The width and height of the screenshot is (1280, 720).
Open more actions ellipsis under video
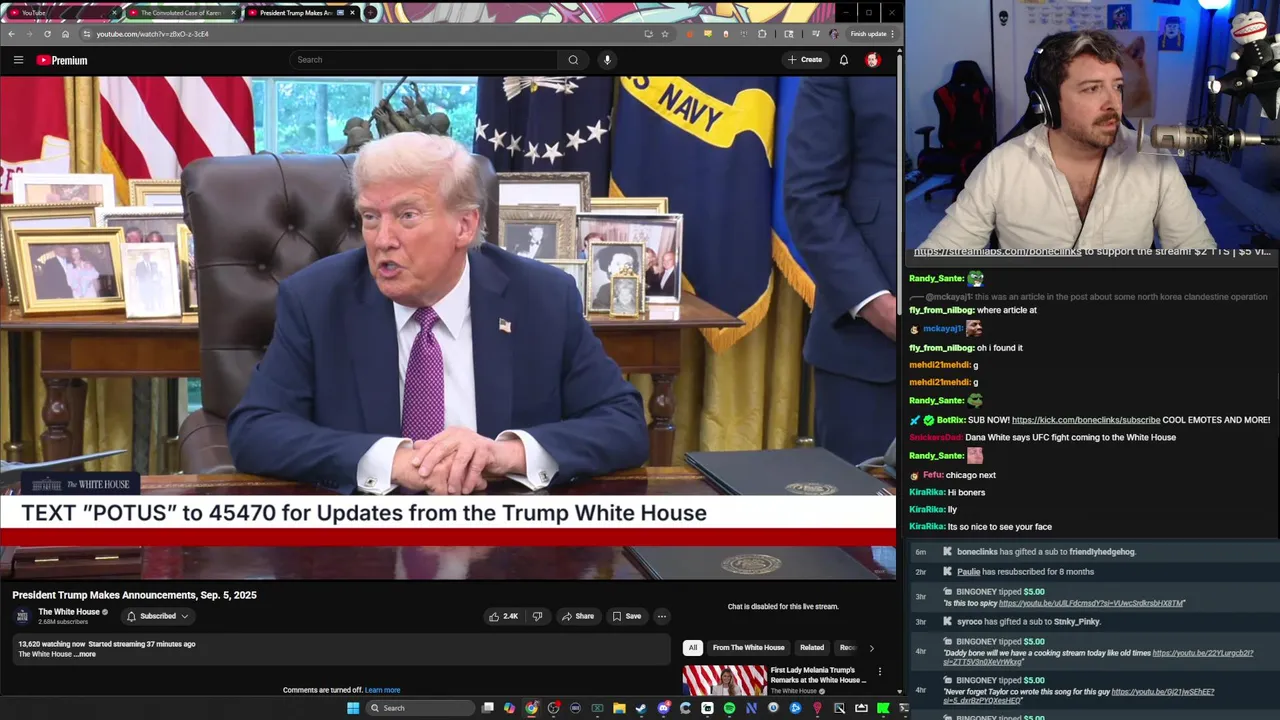point(661,616)
